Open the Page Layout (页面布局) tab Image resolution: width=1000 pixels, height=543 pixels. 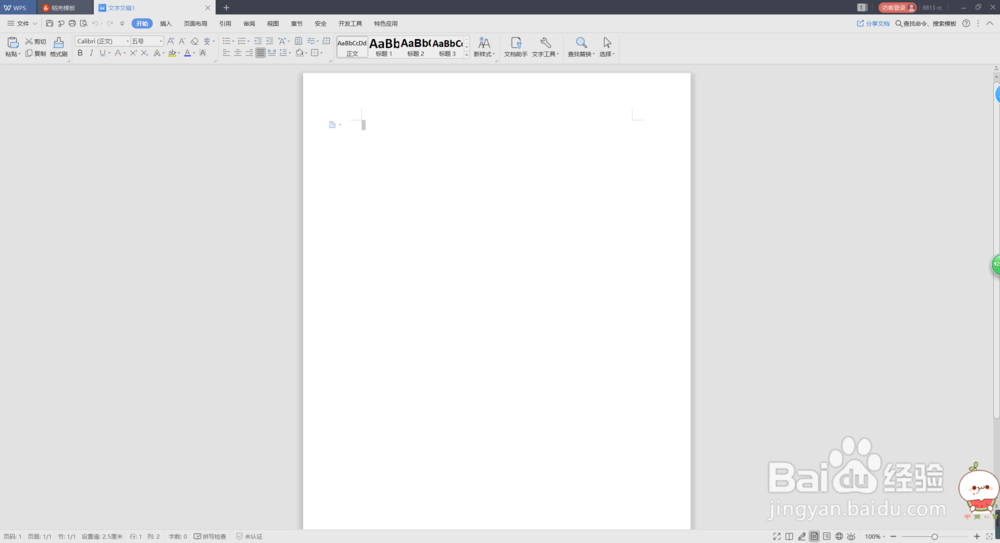(196, 24)
